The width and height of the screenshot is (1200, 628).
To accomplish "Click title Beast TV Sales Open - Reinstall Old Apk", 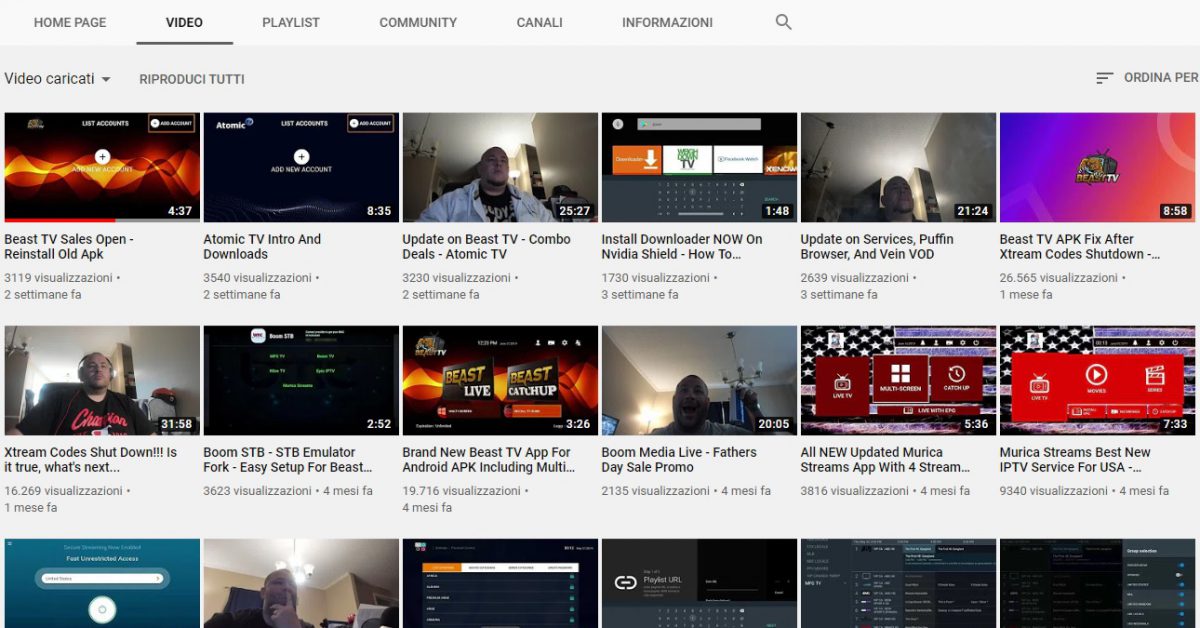I will tap(69, 247).
